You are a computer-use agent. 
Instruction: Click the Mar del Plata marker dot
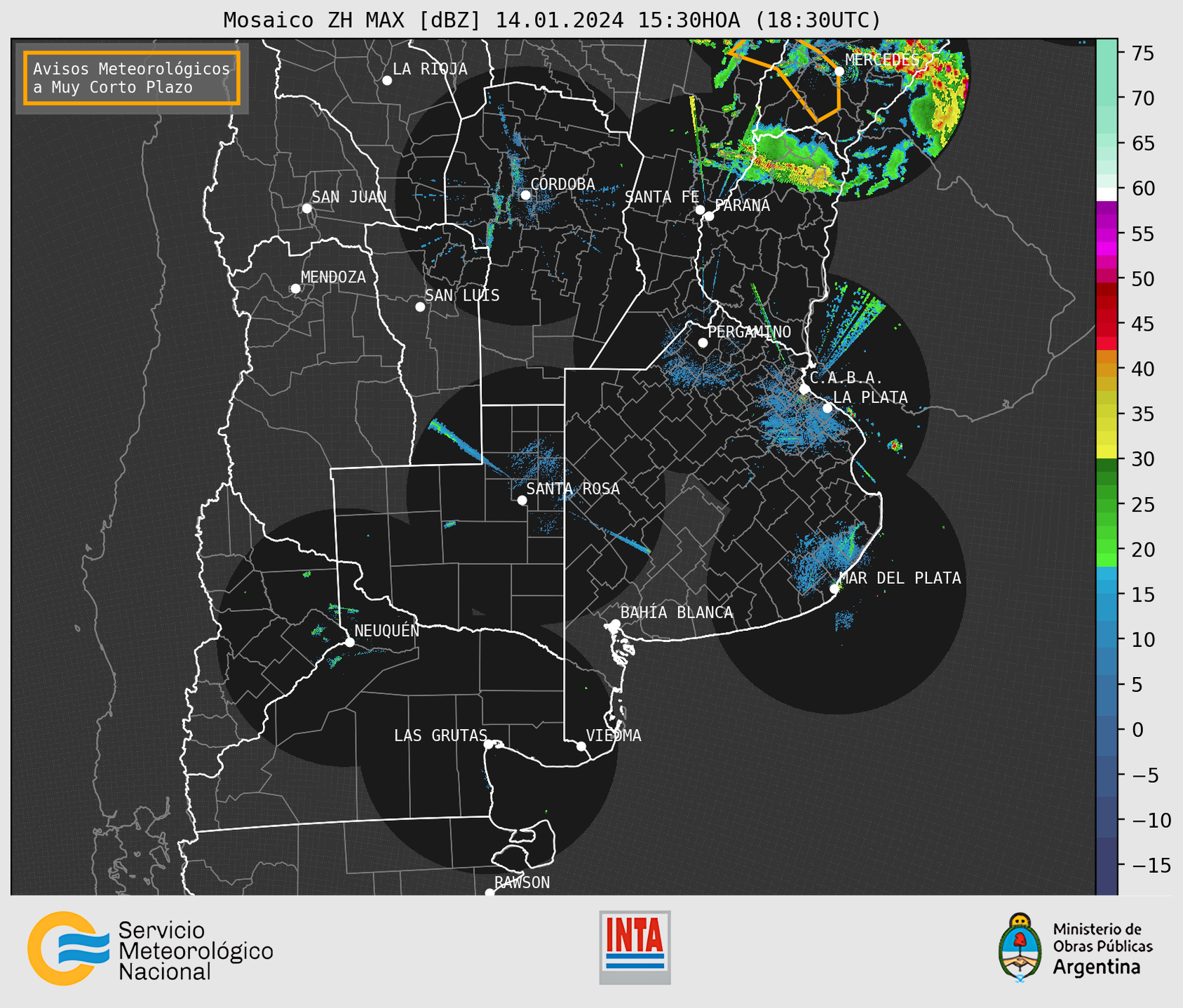tap(834, 589)
